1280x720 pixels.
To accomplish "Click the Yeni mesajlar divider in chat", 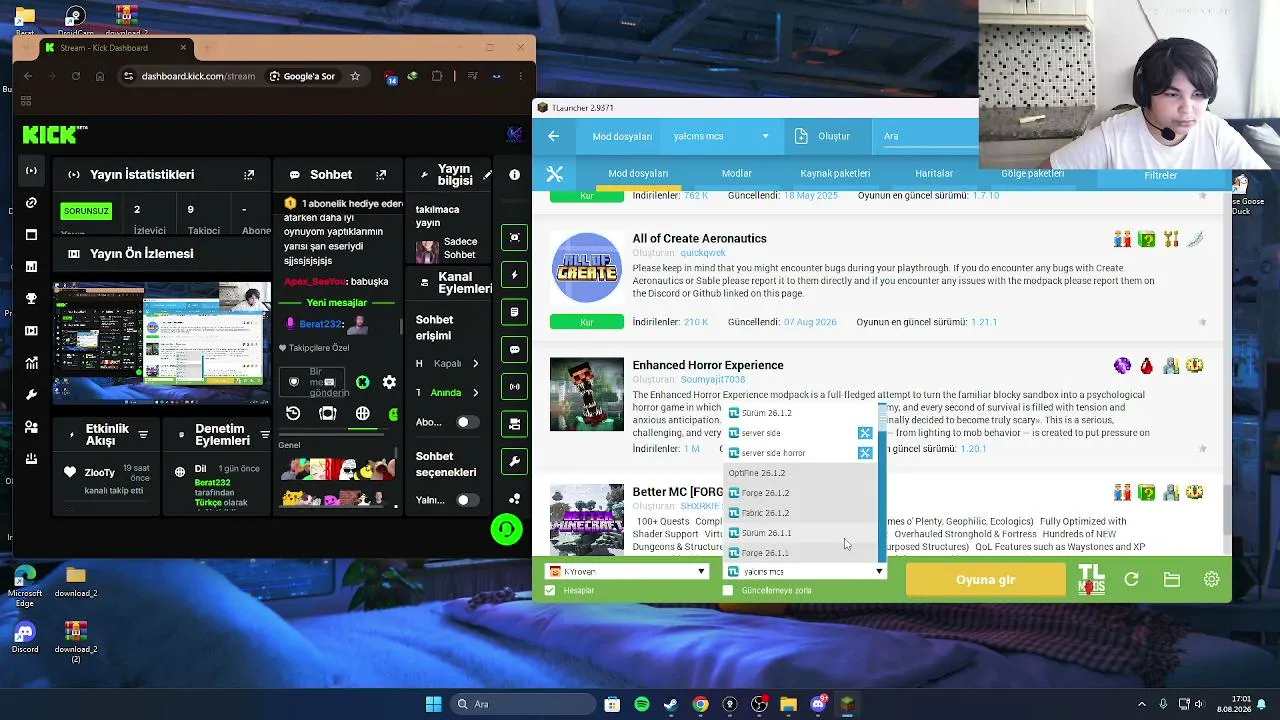I will click(337, 303).
